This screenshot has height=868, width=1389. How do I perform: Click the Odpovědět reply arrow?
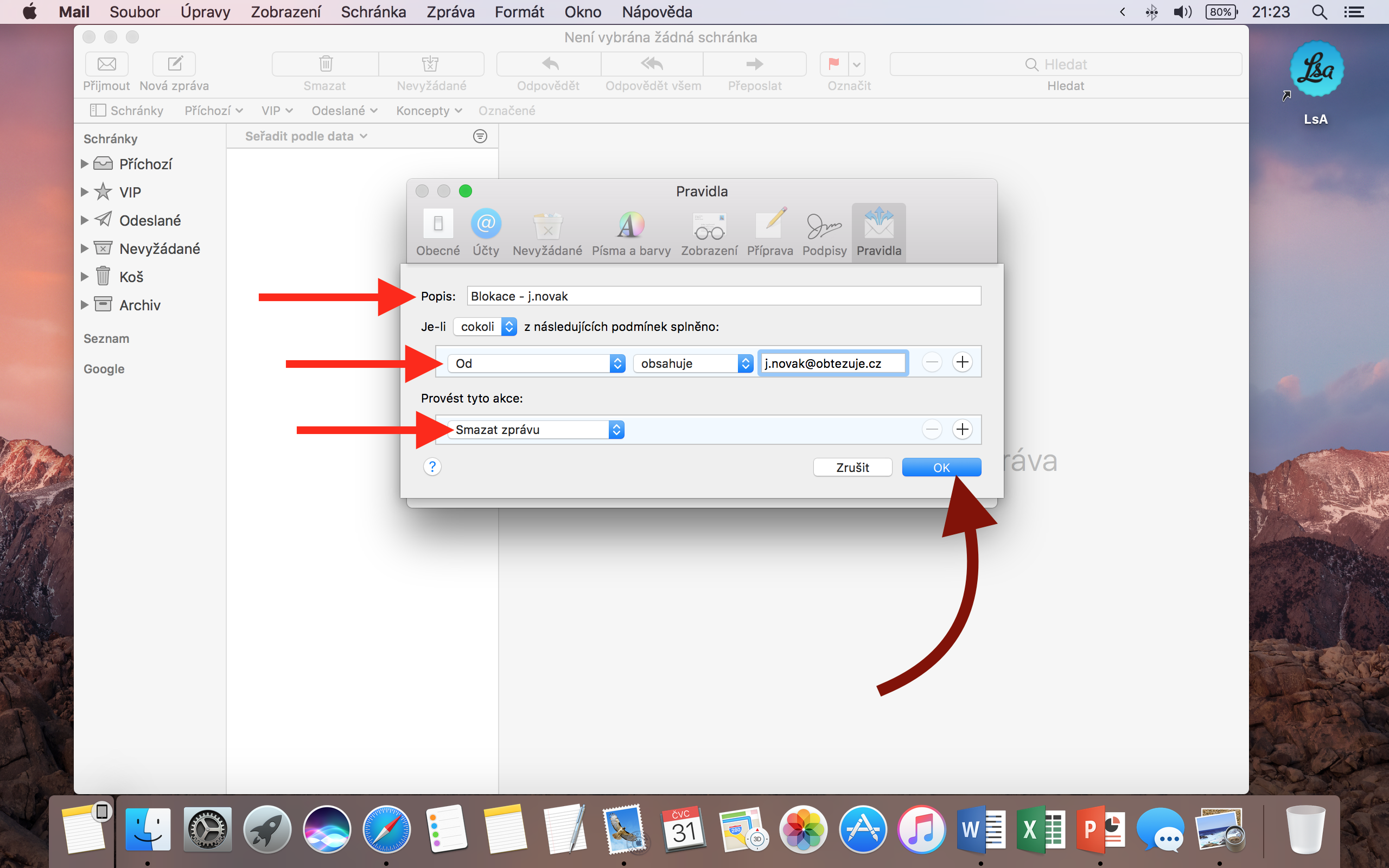(549, 63)
